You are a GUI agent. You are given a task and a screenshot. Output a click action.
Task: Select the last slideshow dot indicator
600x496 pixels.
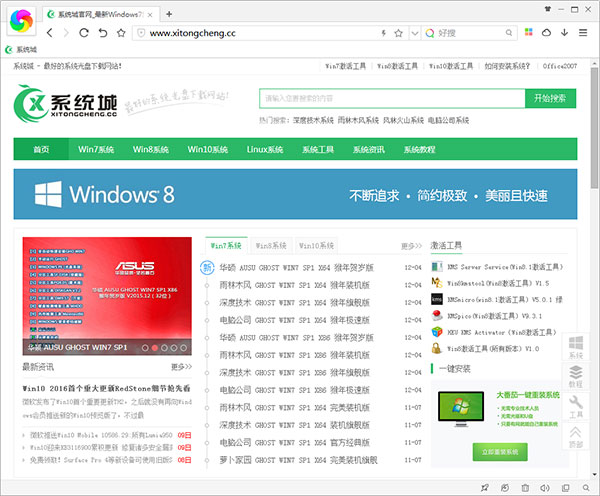click(x=184, y=348)
